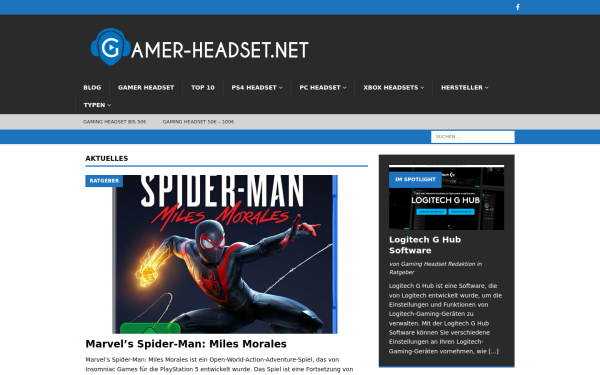600x375 pixels.
Task: Open Gaming Headset bis 50€ link
Action: tap(114, 122)
